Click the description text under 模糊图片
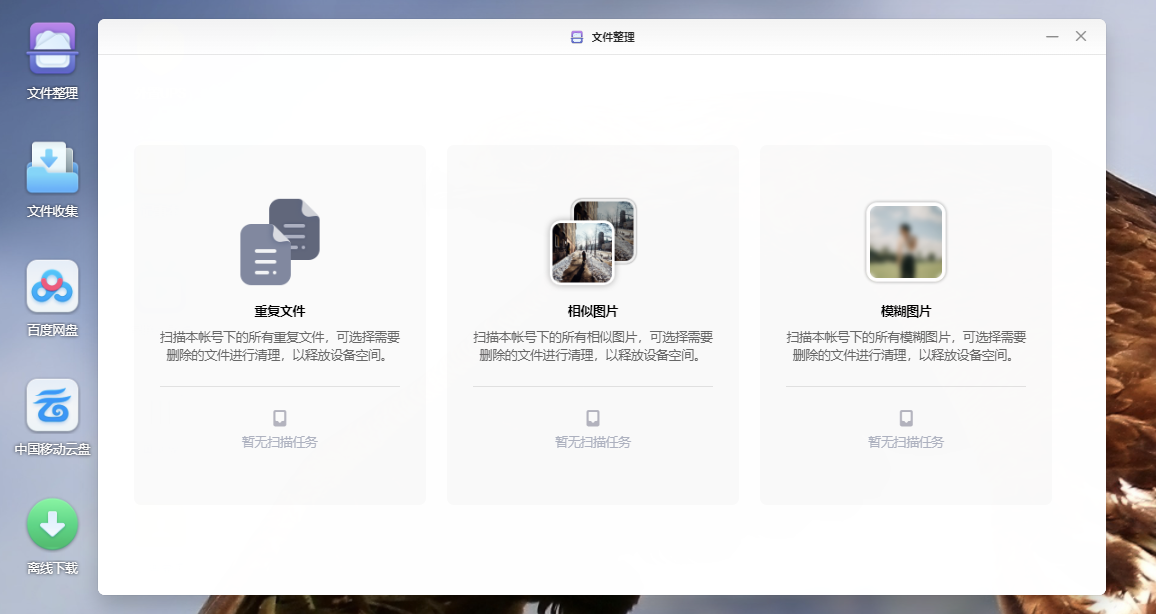The width and height of the screenshot is (1156, 614). point(906,346)
